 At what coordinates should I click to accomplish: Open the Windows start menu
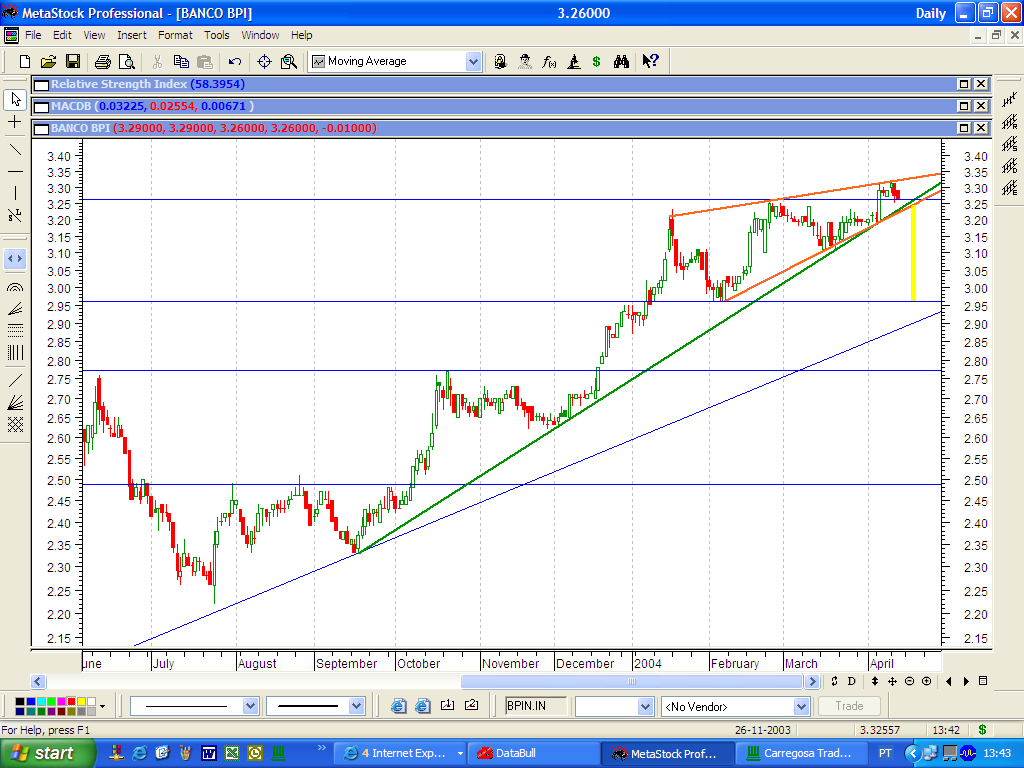[48, 754]
